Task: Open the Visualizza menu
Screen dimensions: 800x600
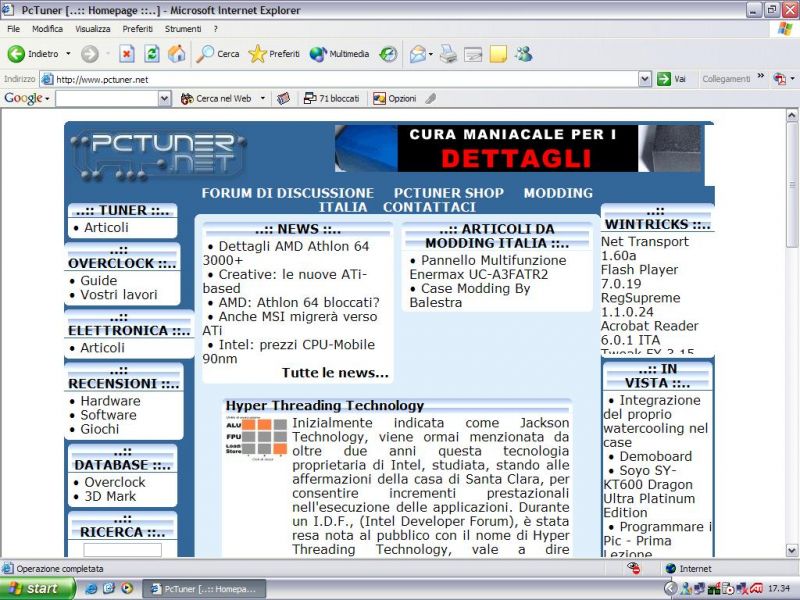Action: (93, 29)
